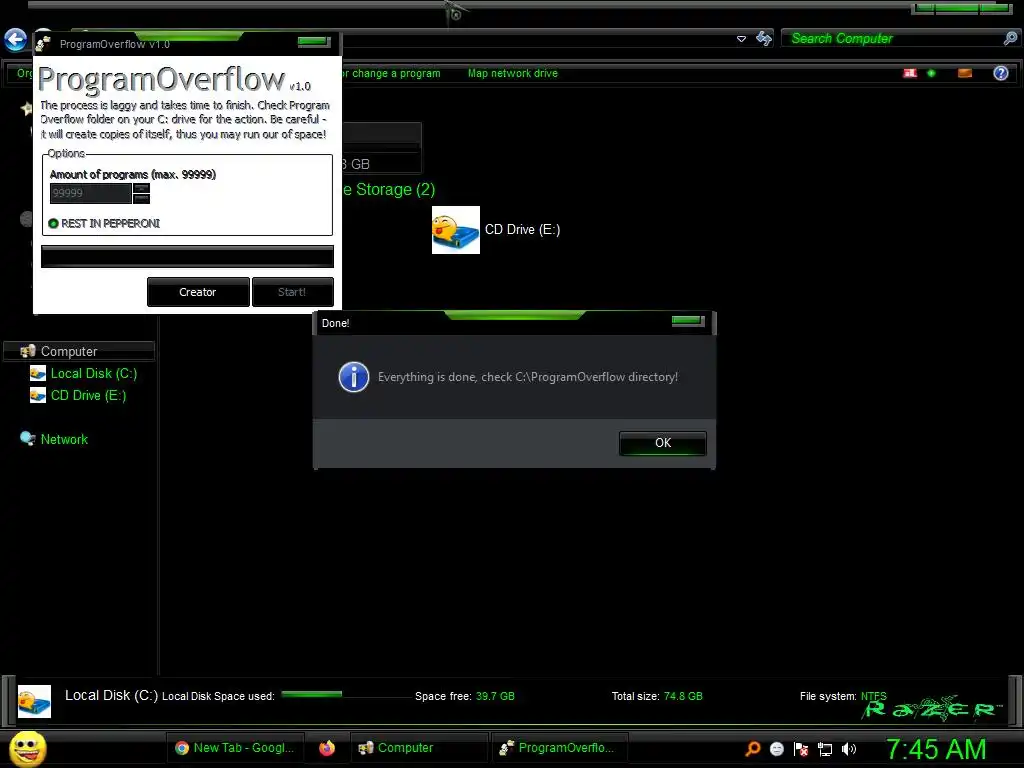Image resolution: width=1024 pixels, height=768 pixels.
Task: Click the amount of programs number field
Action: [x=91, y=193]
